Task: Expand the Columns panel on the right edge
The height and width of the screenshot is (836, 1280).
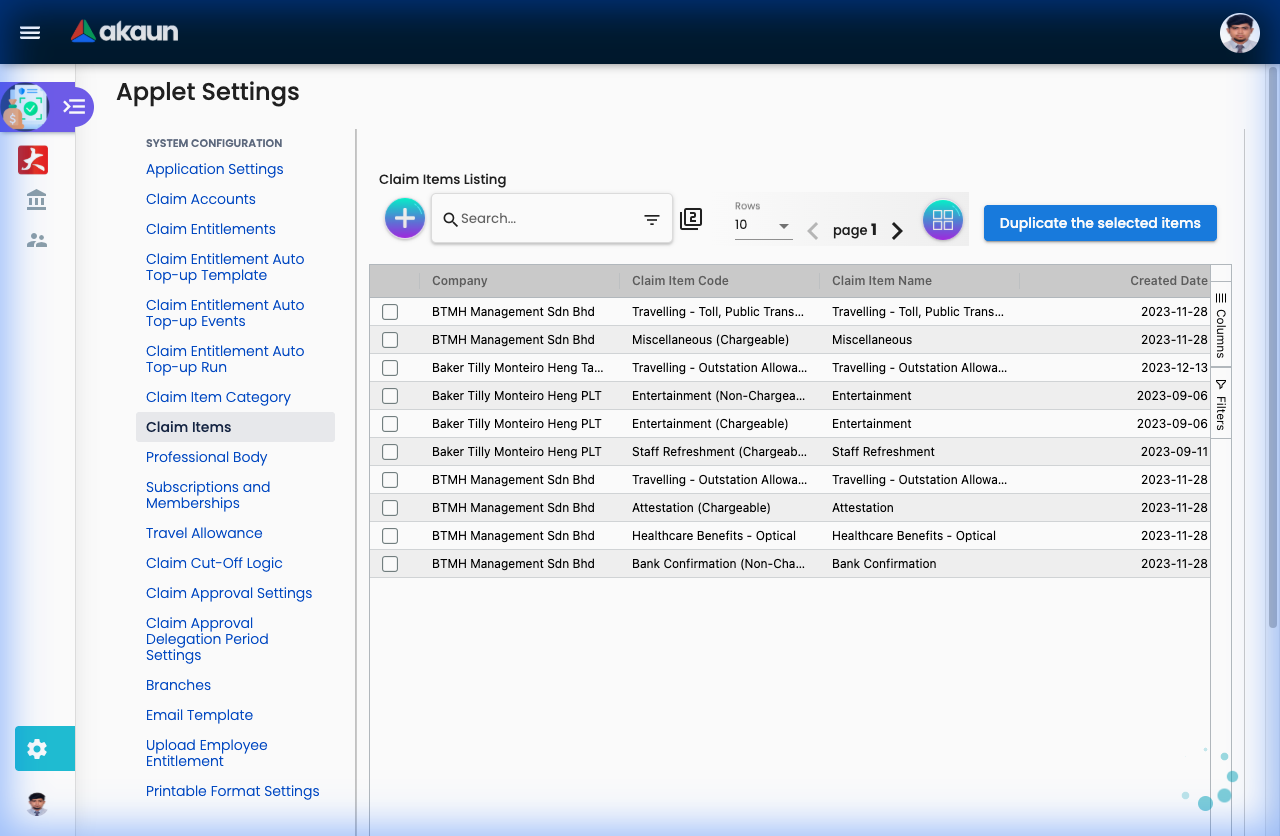Action: coord(1220,325)
